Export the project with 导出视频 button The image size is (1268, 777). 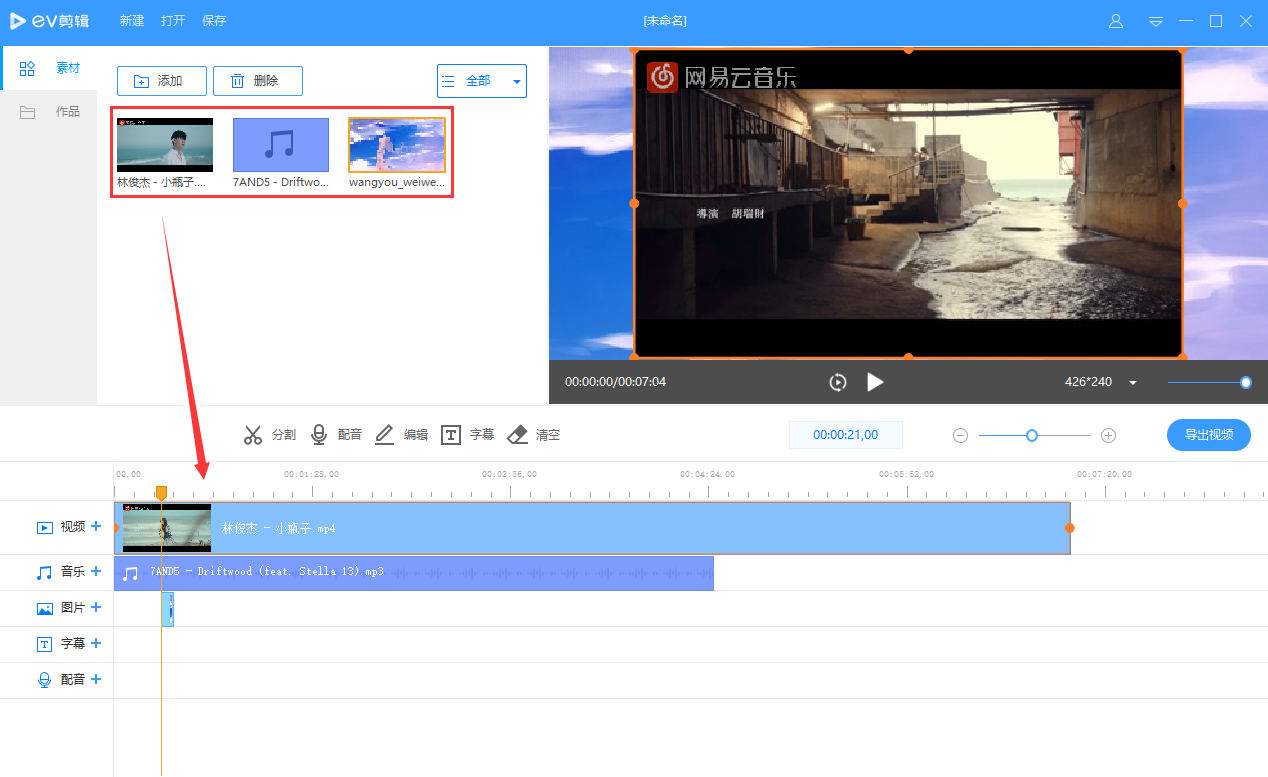point(1208,434)
